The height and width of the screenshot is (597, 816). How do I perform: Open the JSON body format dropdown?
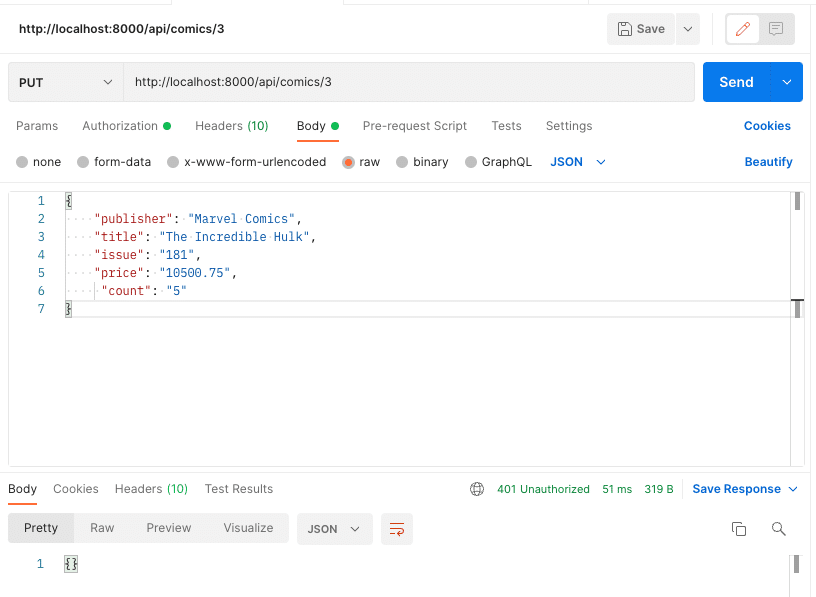click(x=578, y=162)
